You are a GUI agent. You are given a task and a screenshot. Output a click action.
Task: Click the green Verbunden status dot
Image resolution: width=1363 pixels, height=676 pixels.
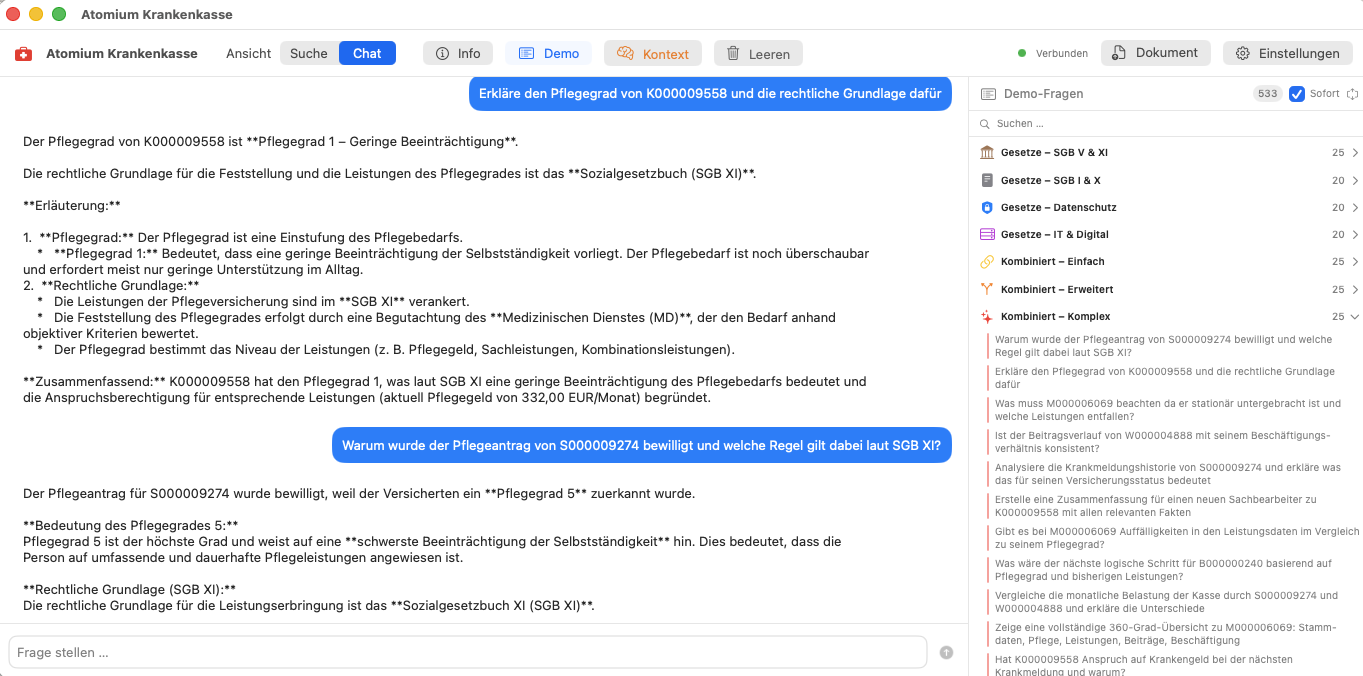[1022, 53]
